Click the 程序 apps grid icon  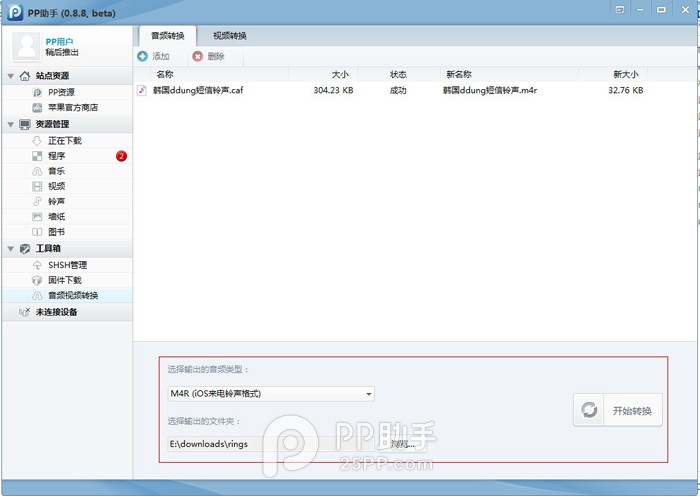point(37,156)
